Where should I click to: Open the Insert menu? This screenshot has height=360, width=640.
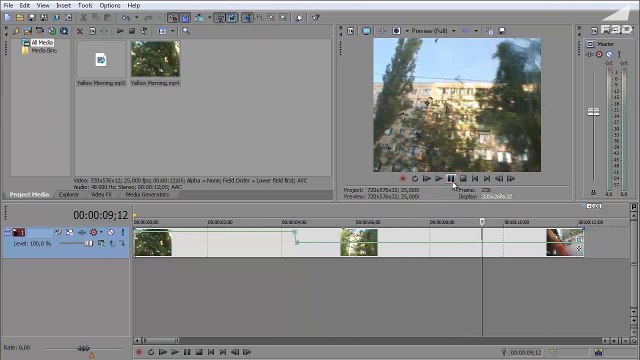coord(63,6)
